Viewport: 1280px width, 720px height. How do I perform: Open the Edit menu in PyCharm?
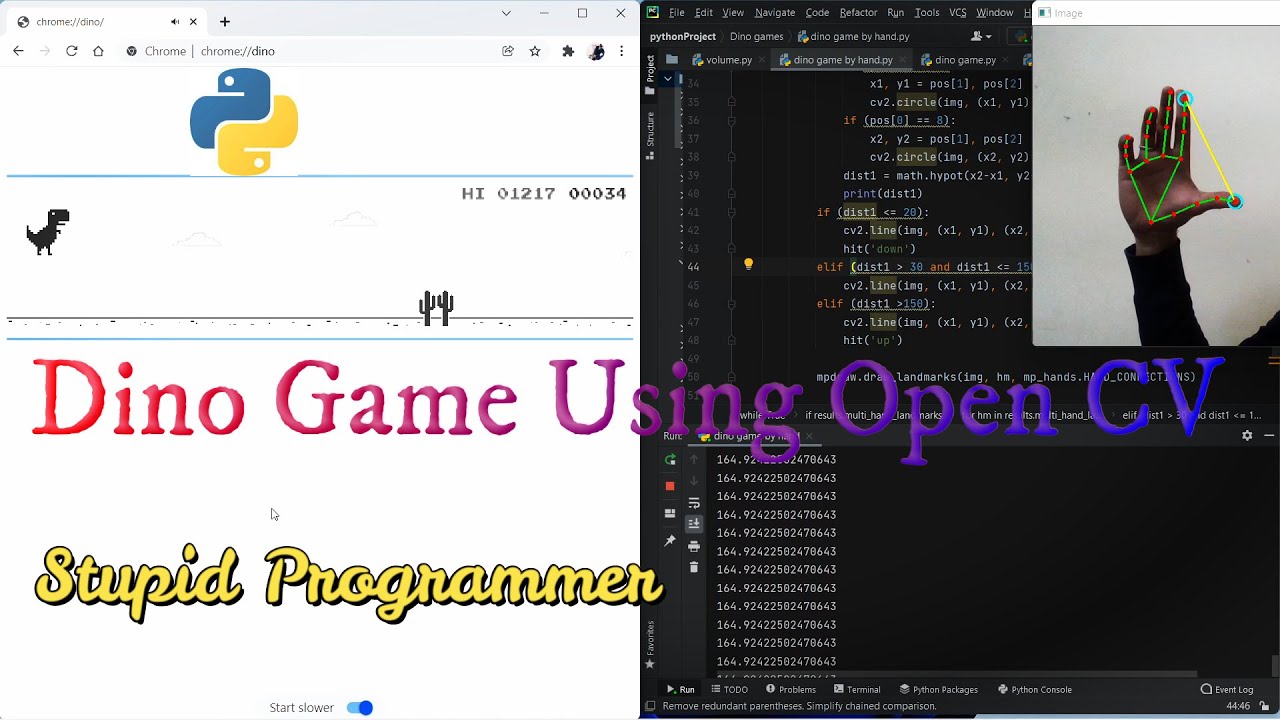click(704, 13)
